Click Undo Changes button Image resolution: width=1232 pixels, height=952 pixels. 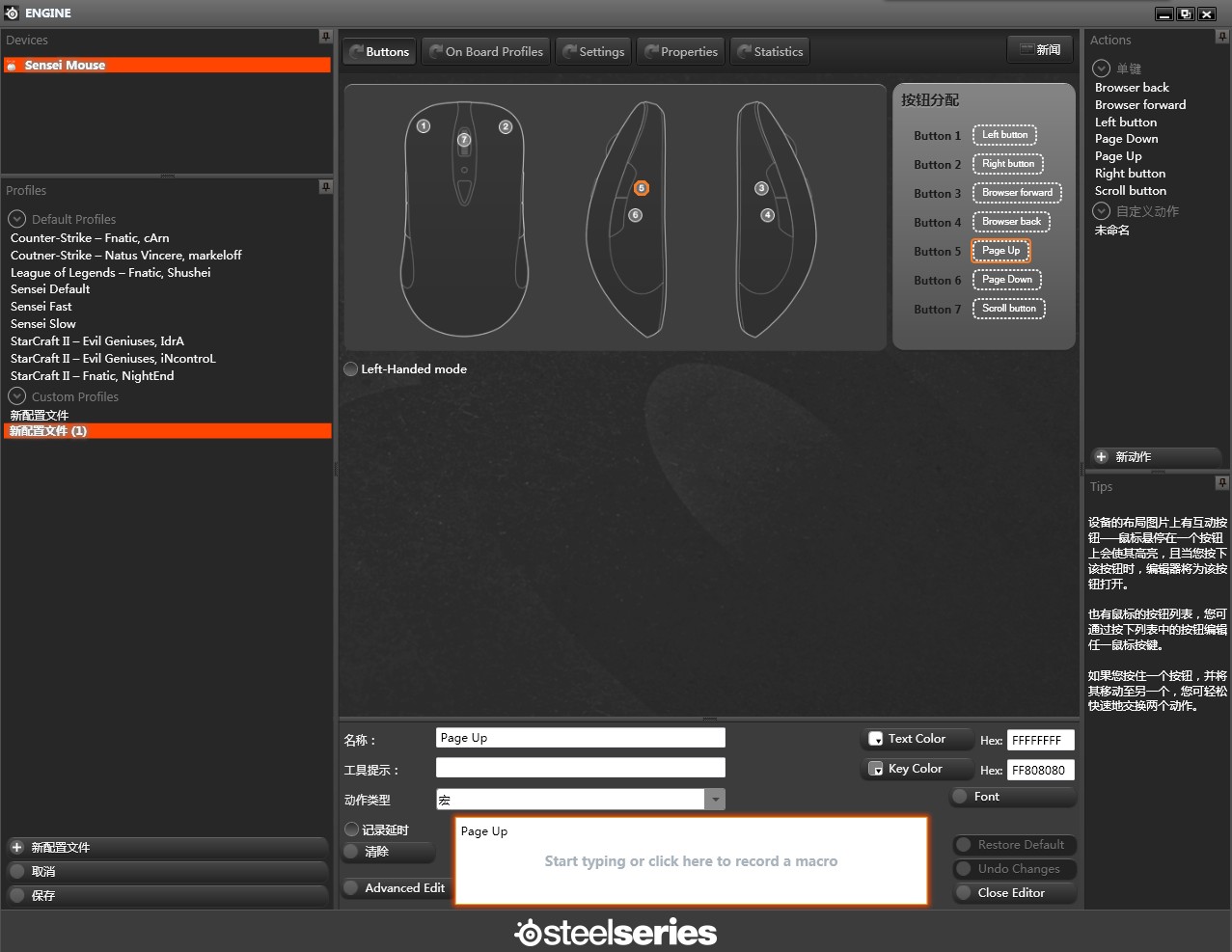tap(1014, 868)
